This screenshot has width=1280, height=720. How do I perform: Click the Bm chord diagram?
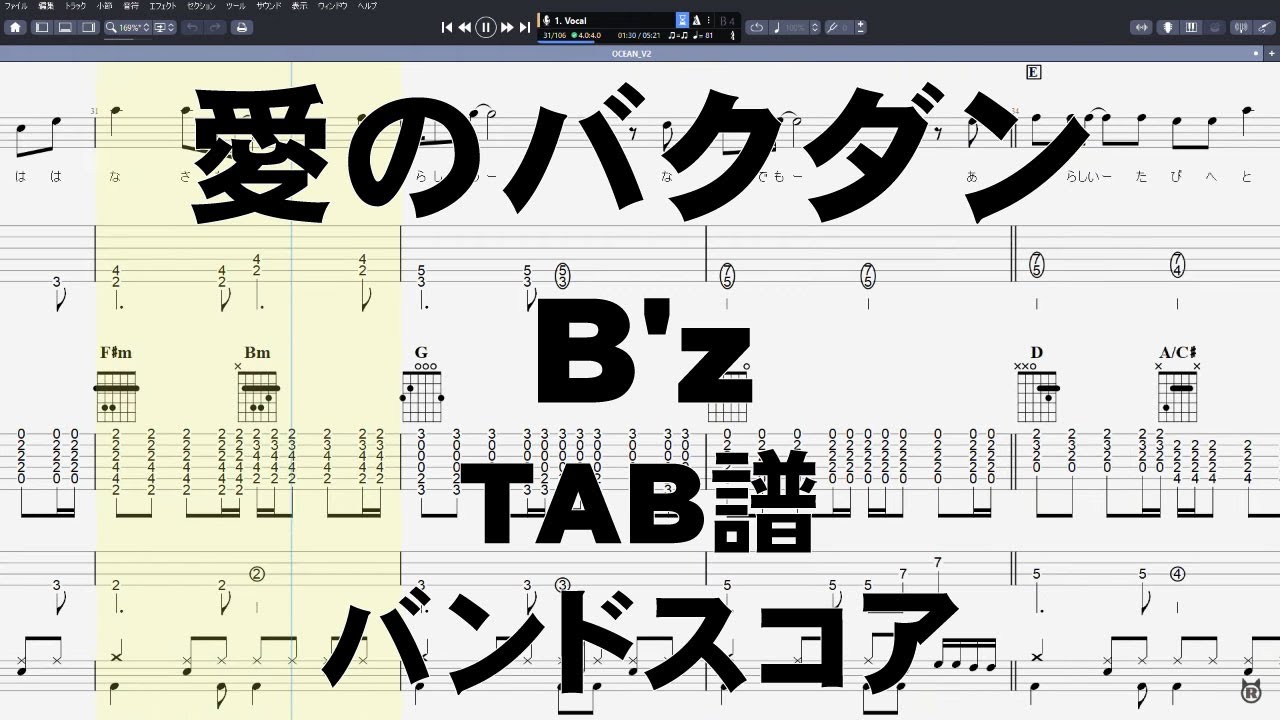(257, 391)
